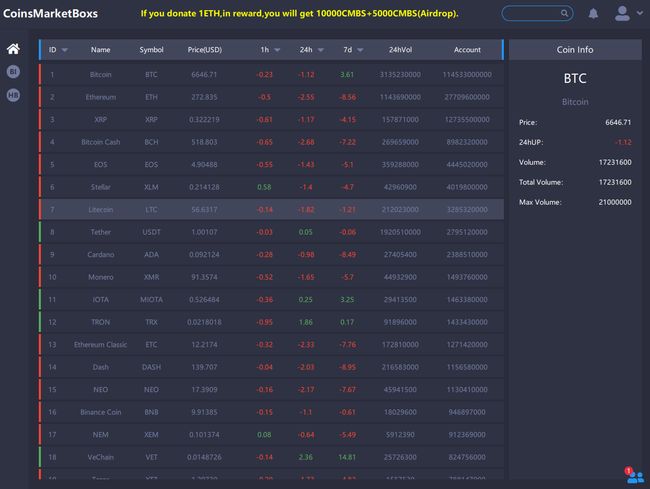Viewport: 650px width, 489px height.
Task: Click the Name column header
Action: [100, 50]
